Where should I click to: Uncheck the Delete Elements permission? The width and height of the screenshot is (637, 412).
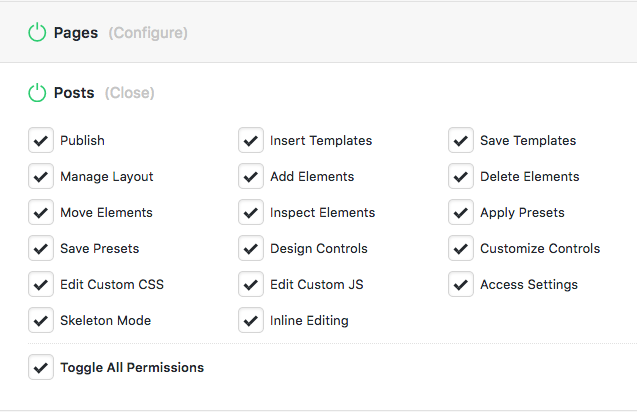coord(461,177)
